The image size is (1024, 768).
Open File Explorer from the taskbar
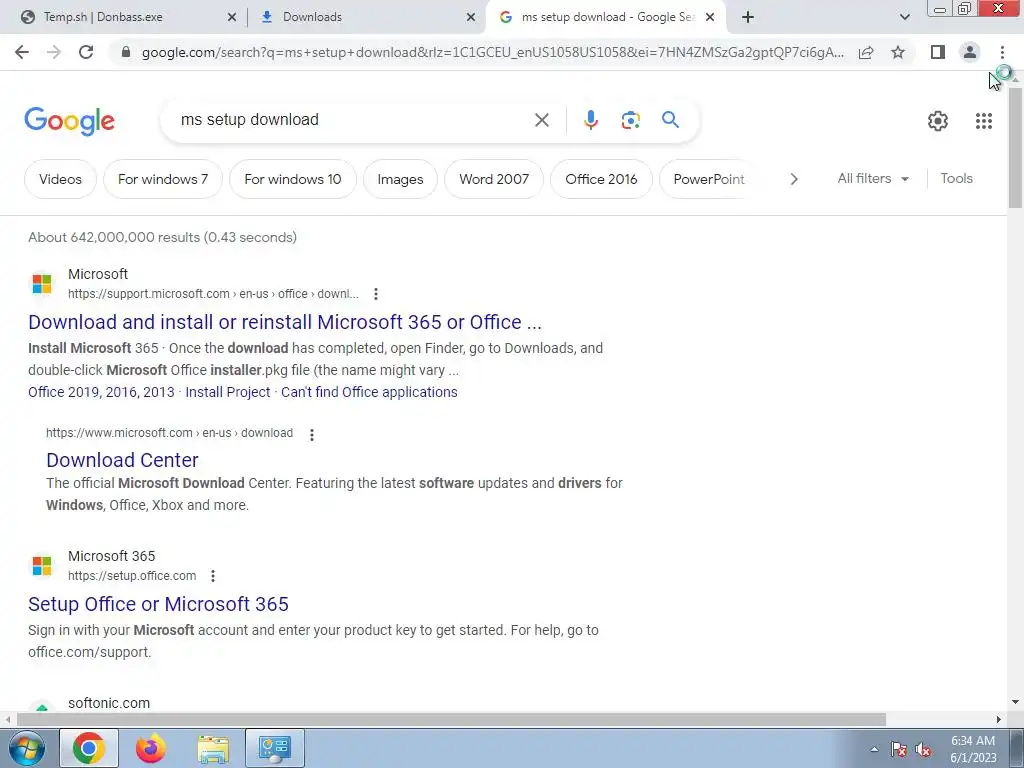(213, 748)
